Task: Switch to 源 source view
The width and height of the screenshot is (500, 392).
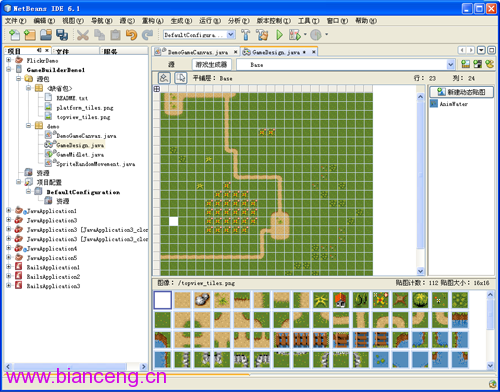Action: (x=171, y=64)
